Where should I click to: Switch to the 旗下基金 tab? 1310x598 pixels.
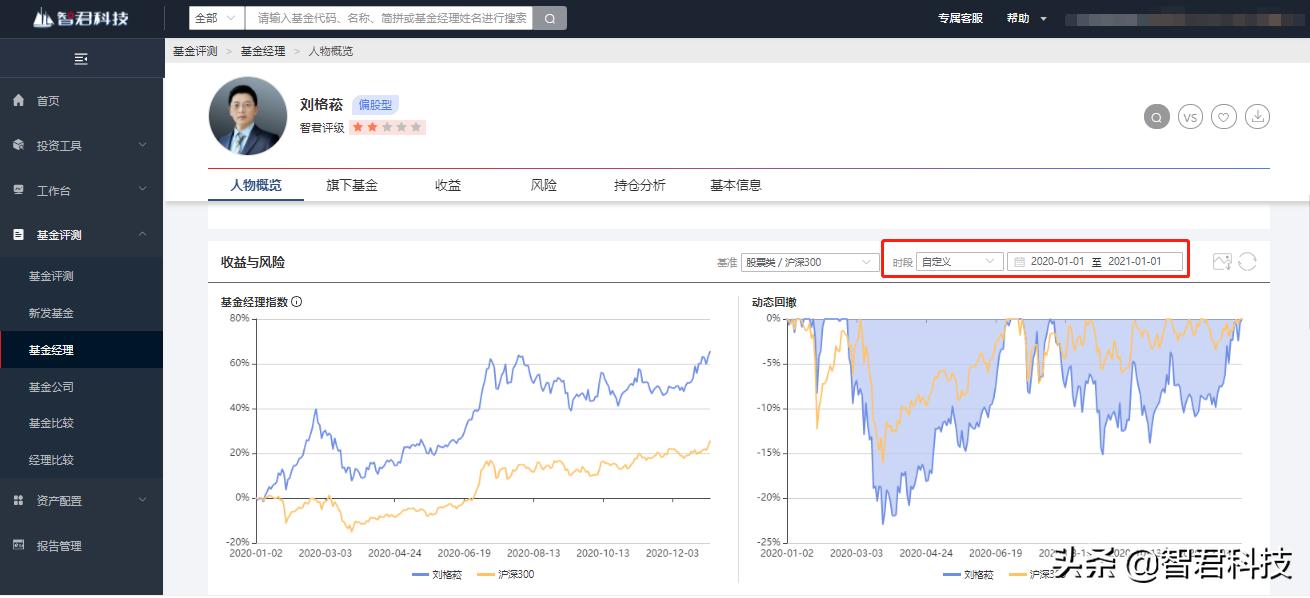[352, 185]
